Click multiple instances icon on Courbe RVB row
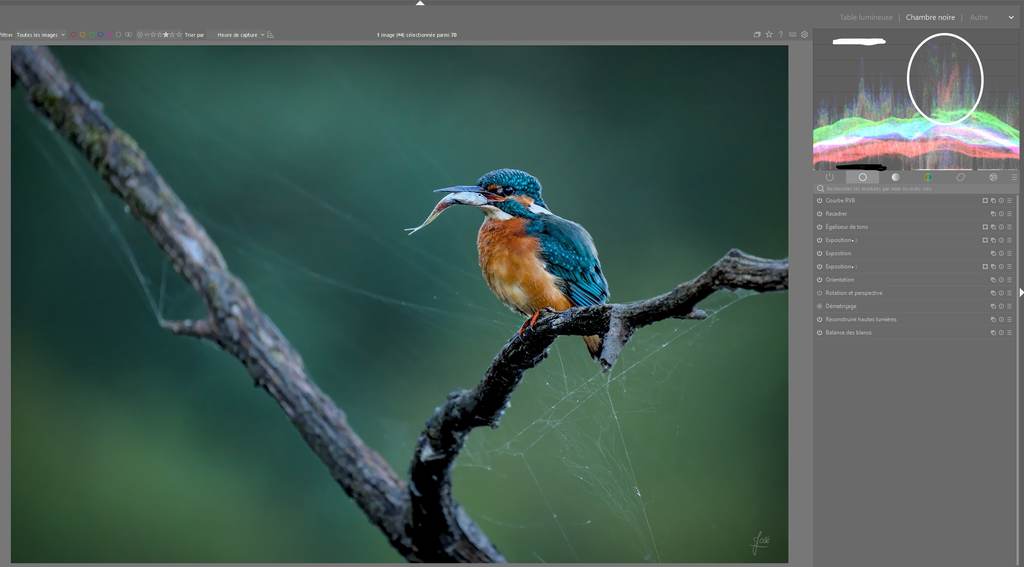The height and width of the screenshot is (567, 1024). click(x=993, y=201)
